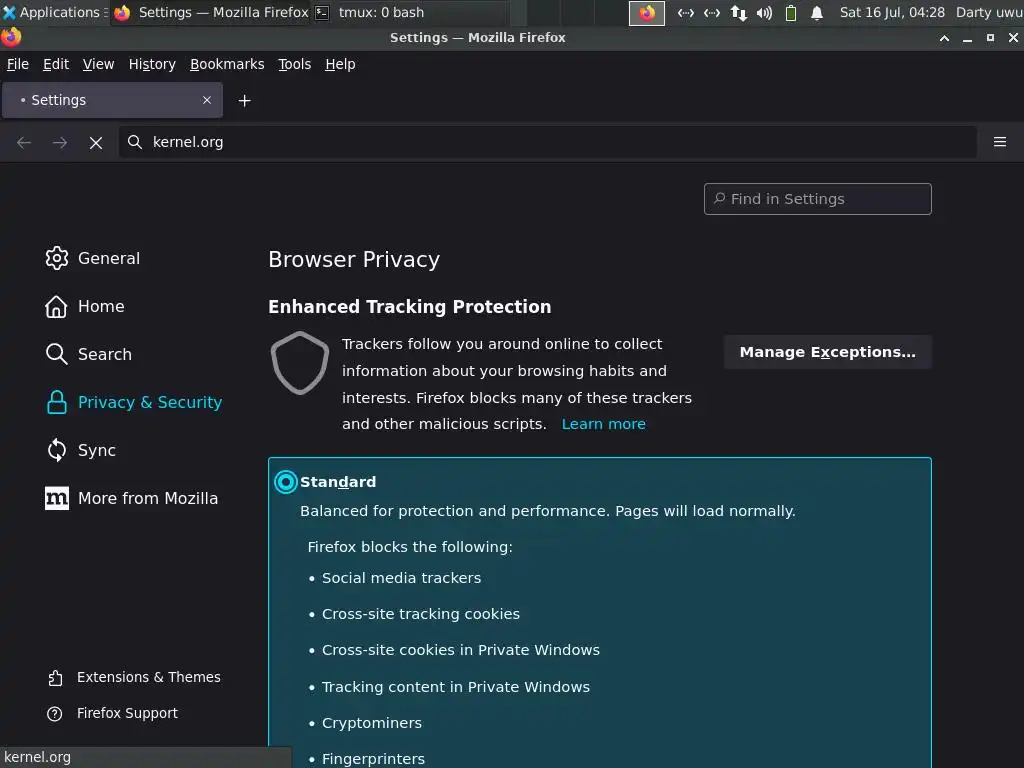Image resolution: width=1024 pixels, height=768 pixels.
Task: Click the Privacy & Security lock icon
Action: (x=57, y=402)
